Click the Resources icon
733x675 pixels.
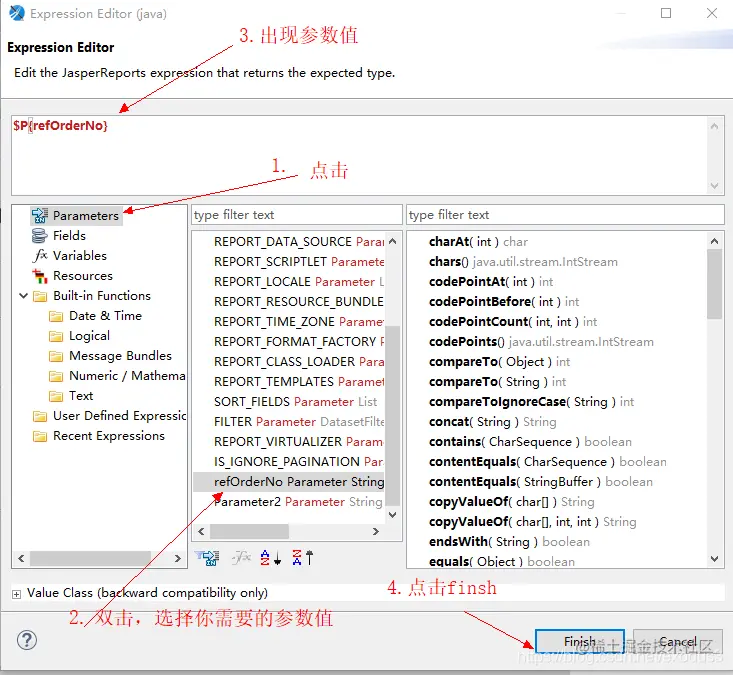point(40,276)
